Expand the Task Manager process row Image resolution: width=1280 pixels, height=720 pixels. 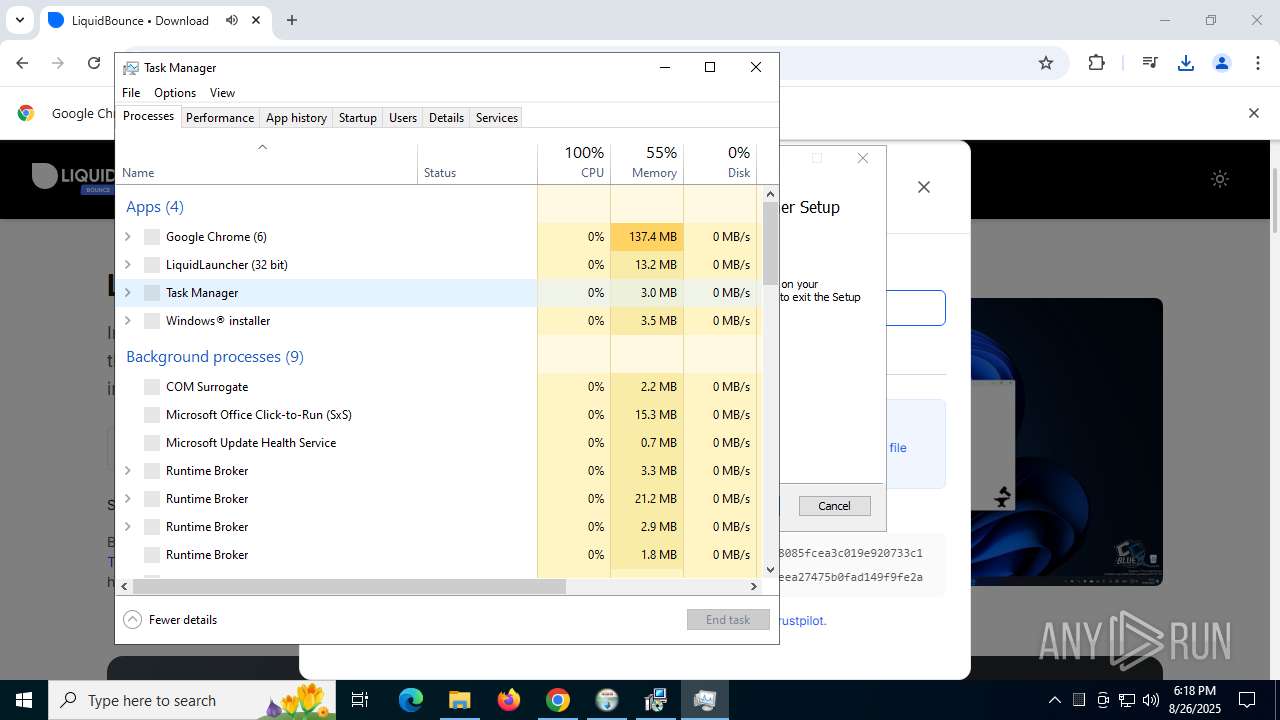[x=127, y=293]
